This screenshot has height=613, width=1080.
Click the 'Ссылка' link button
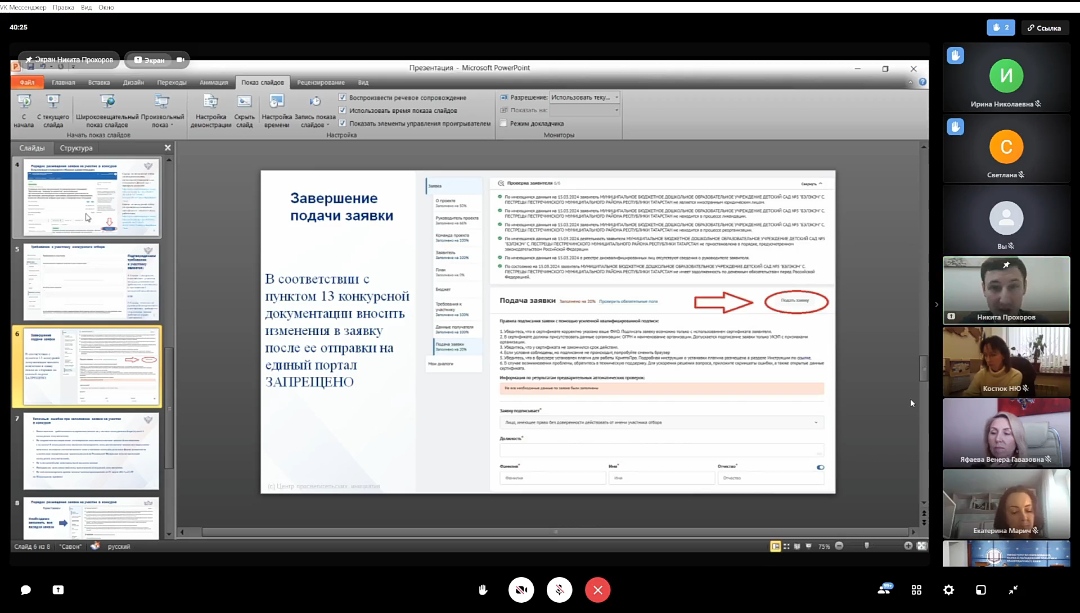point(1042,28)
